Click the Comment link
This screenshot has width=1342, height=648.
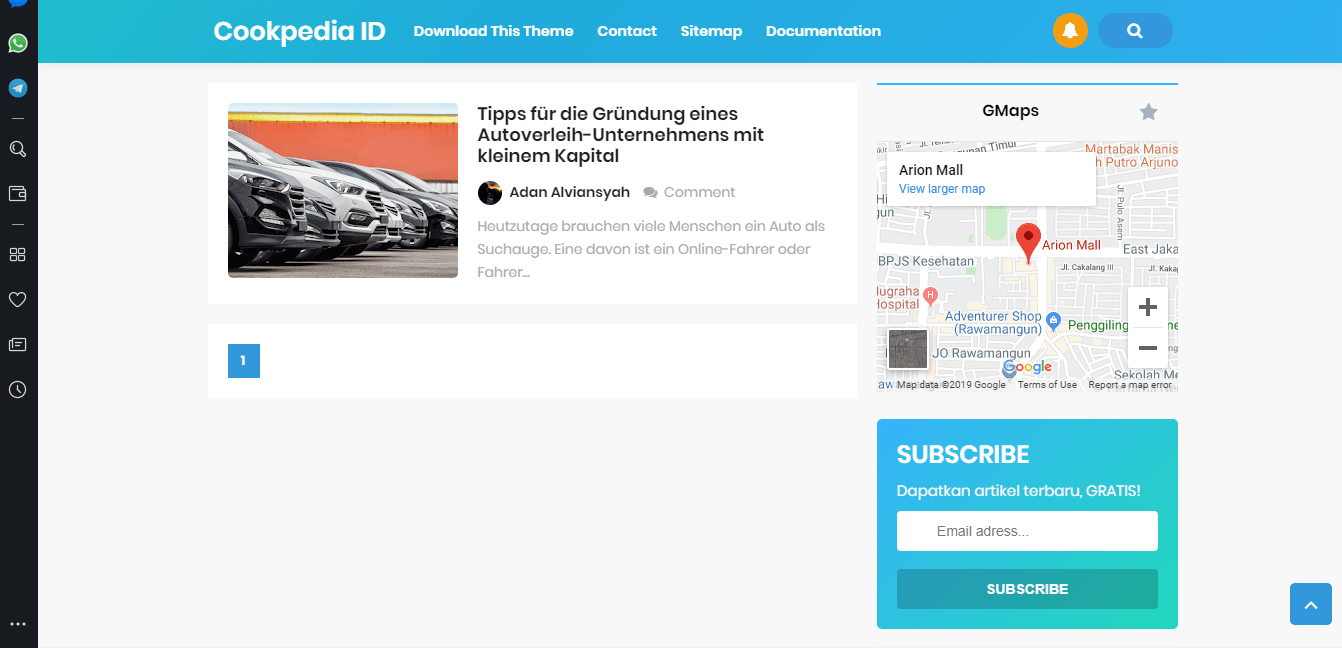(700, 192)
